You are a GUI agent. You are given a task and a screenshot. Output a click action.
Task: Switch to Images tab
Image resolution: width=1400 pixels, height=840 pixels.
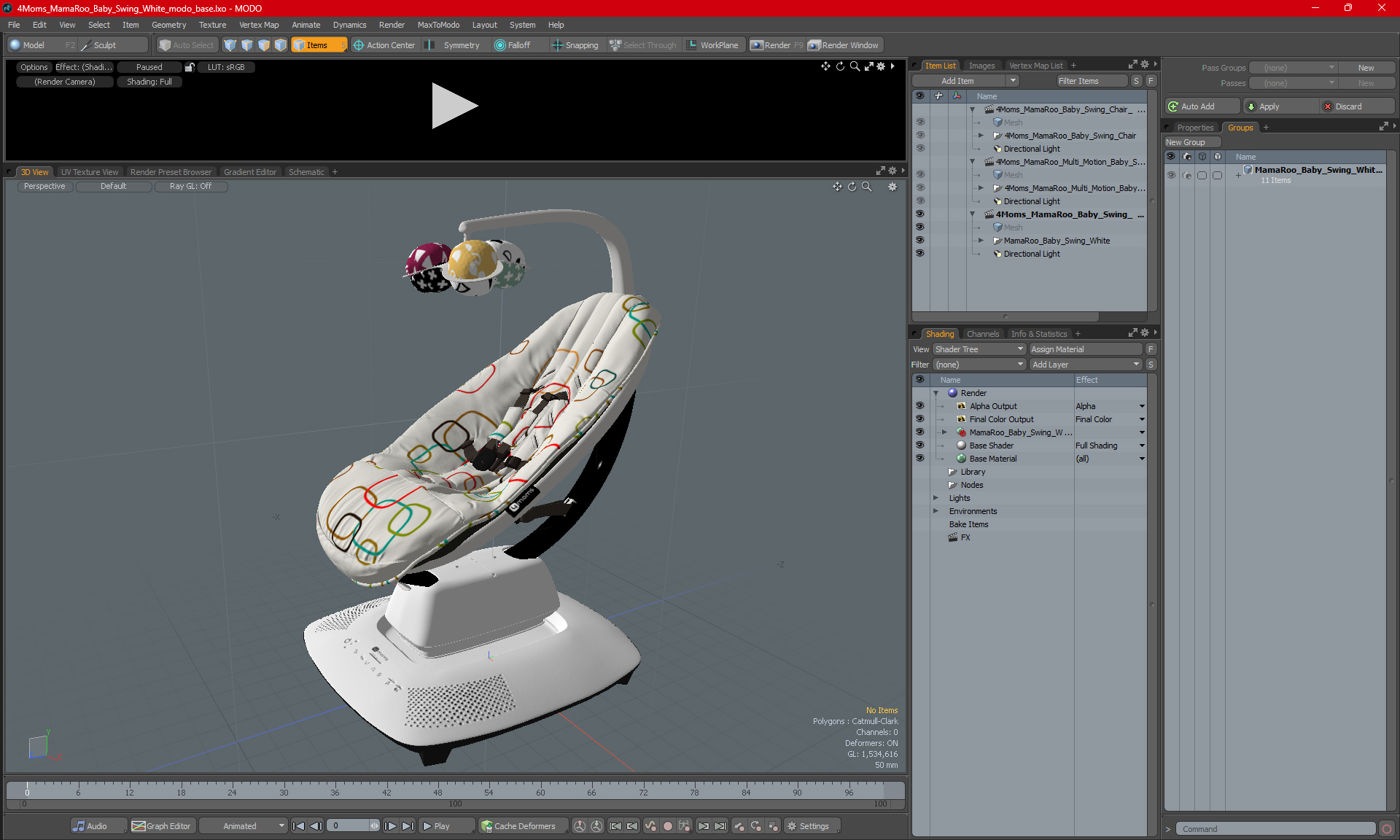(981, 66)
